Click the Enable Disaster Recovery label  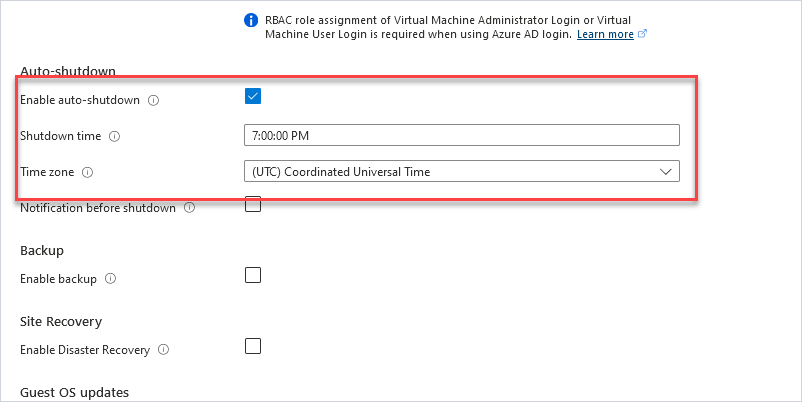pos(85,350)
